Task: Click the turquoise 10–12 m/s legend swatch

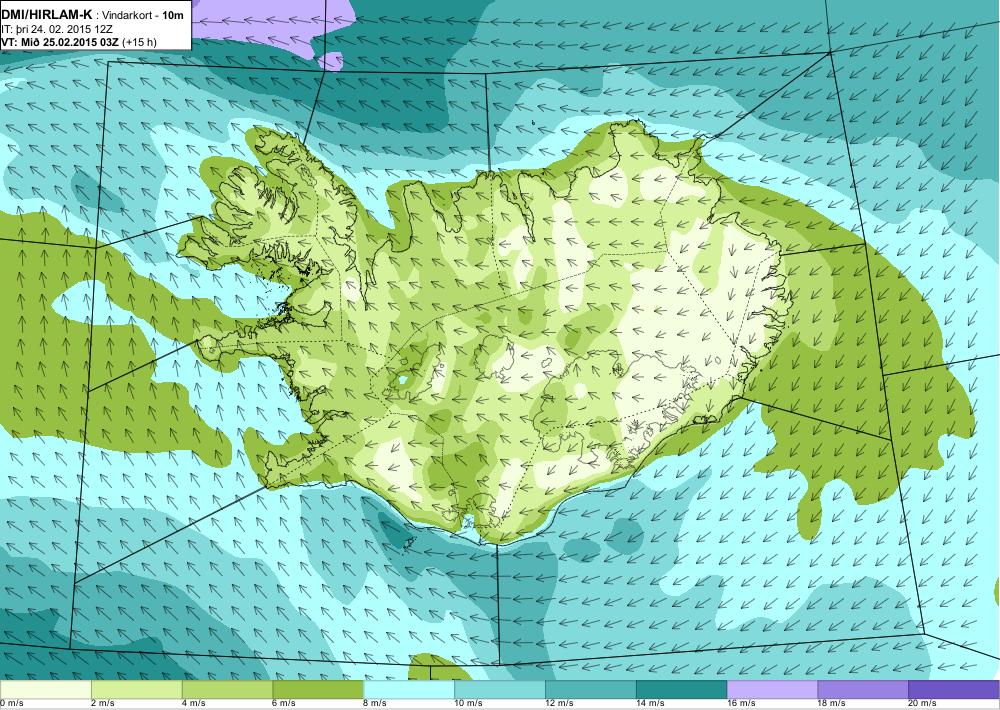Action: pos(499,690)
